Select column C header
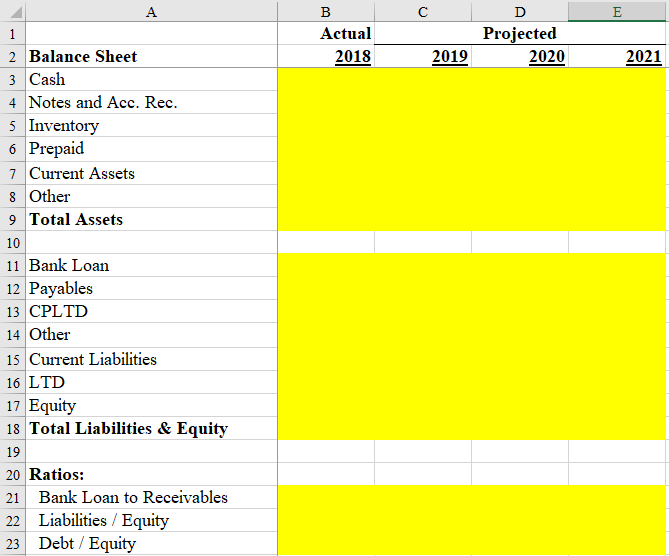669x556 pixels. click(423, 12)
